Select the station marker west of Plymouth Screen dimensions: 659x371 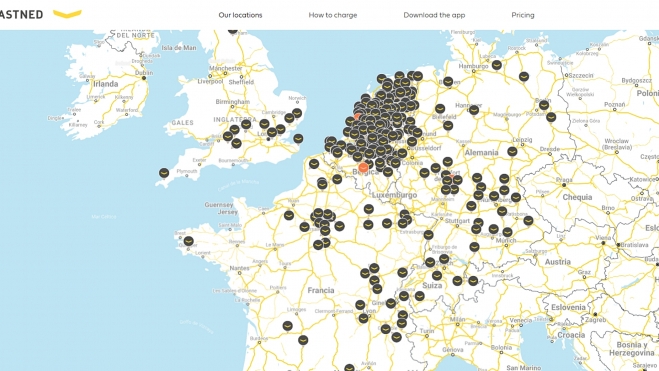click(x=164, y=173)
